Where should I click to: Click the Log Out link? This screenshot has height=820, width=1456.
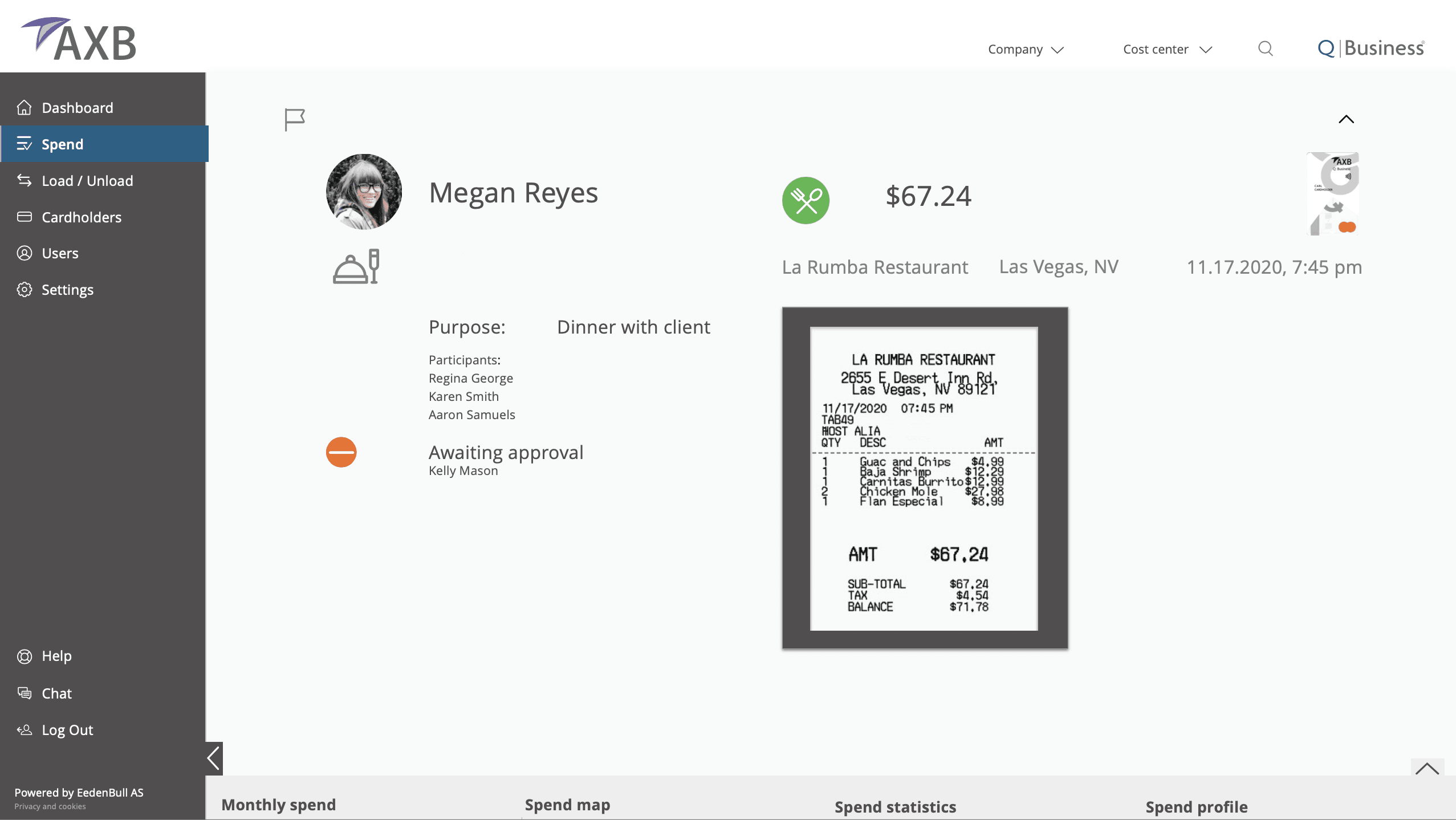click(67, 730)
